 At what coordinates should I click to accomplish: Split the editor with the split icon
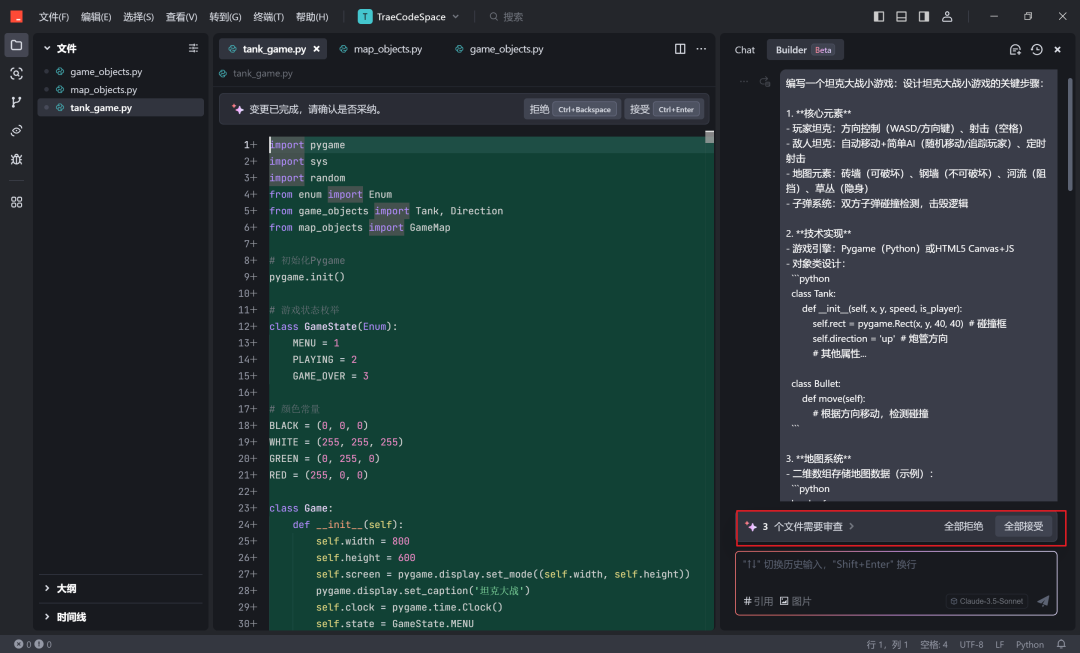[x=680, y=49]
